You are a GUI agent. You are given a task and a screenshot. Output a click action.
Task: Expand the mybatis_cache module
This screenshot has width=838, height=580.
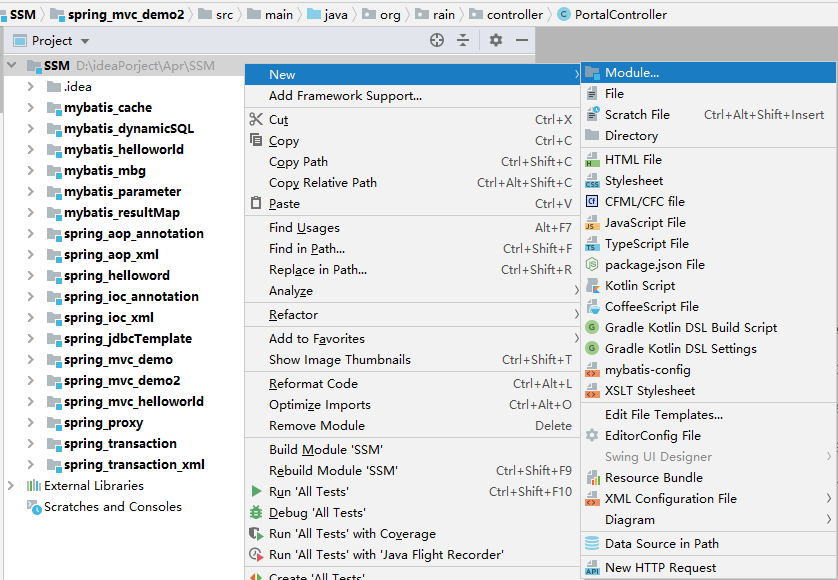30,107
